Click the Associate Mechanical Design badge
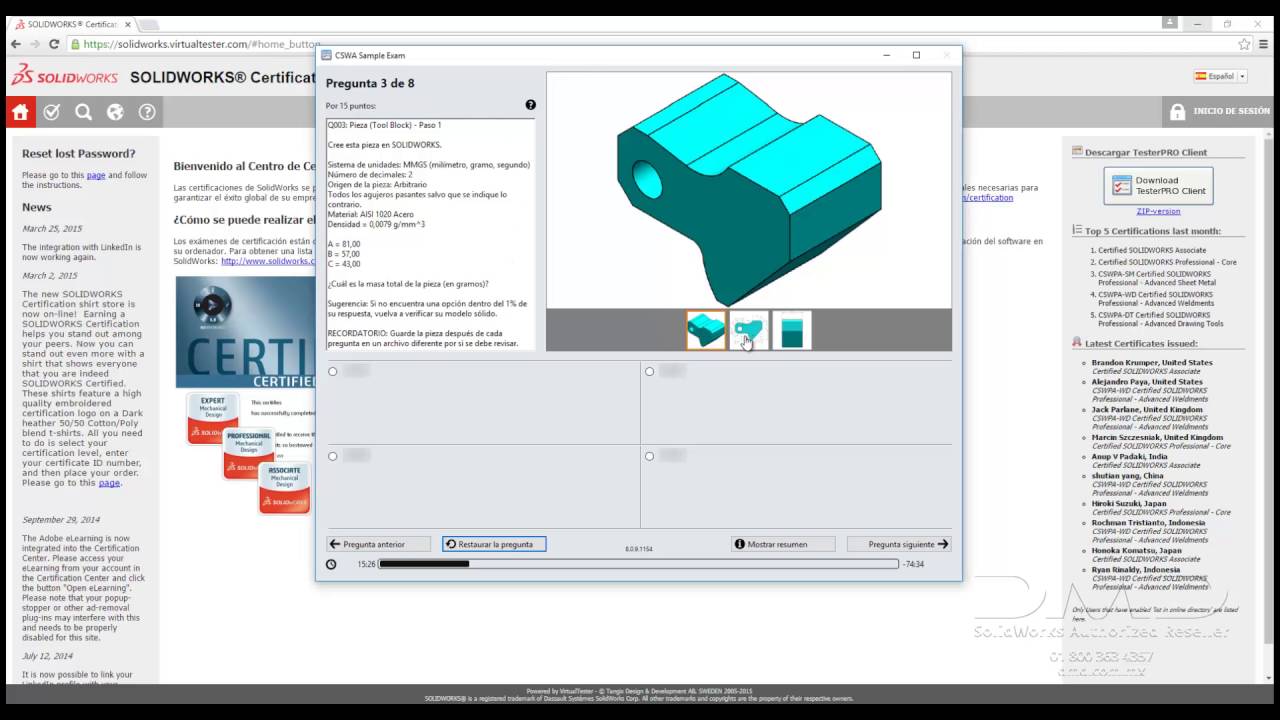Viewport: 1280px width, 720px height. (284, 488)
